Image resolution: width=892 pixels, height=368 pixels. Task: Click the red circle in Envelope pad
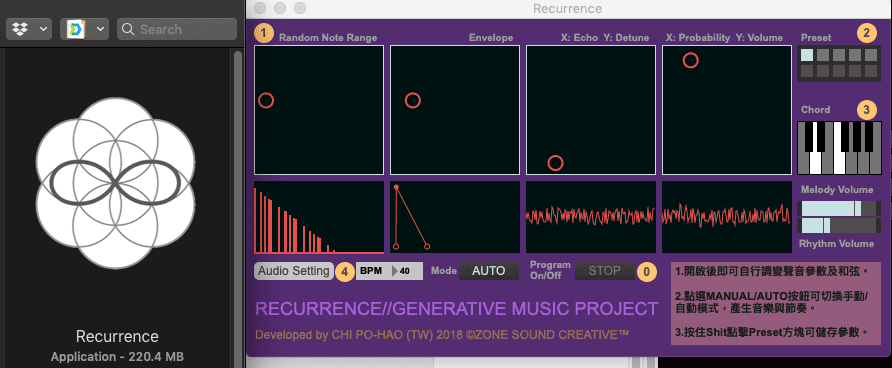[412, 101]
